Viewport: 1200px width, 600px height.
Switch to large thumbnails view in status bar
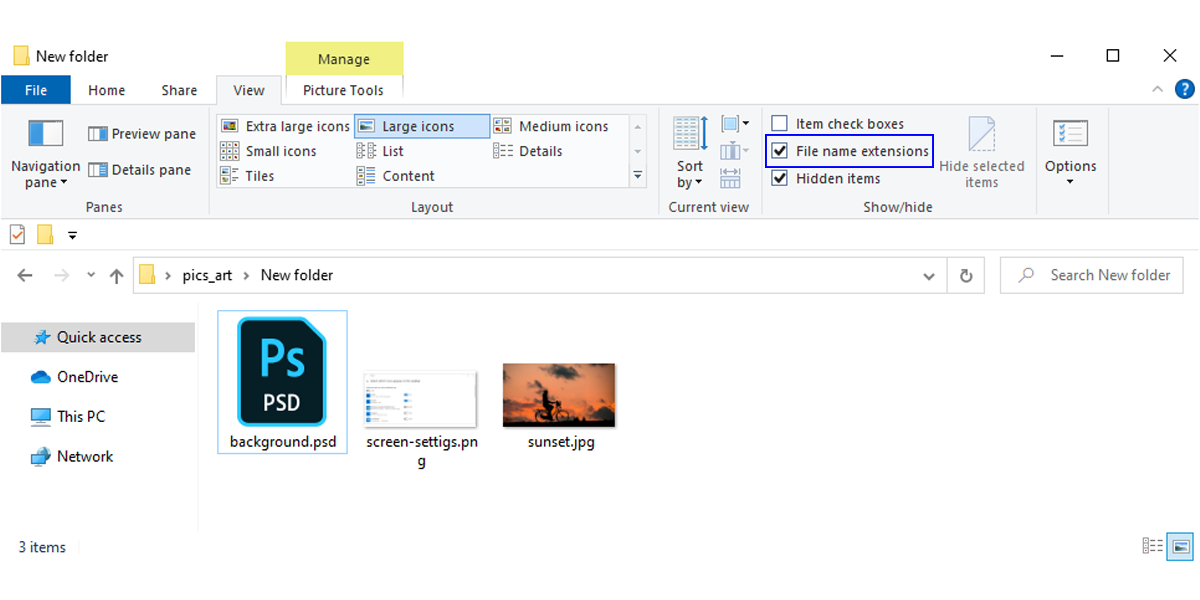tap(1182, 546)
